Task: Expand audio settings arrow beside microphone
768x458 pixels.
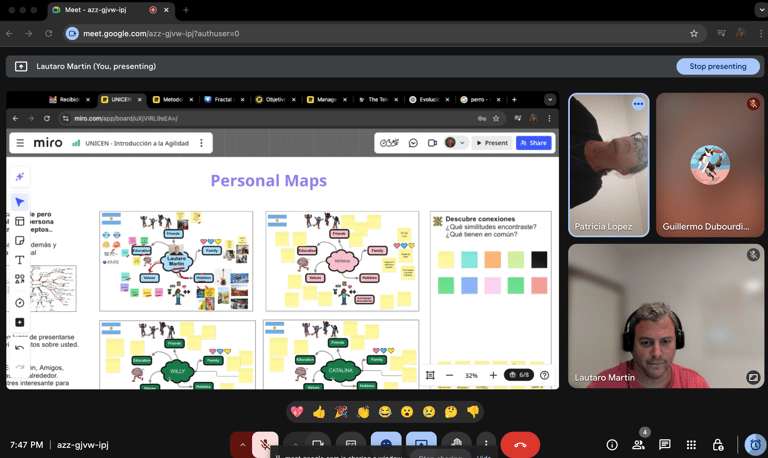Action: pos(242,445)
